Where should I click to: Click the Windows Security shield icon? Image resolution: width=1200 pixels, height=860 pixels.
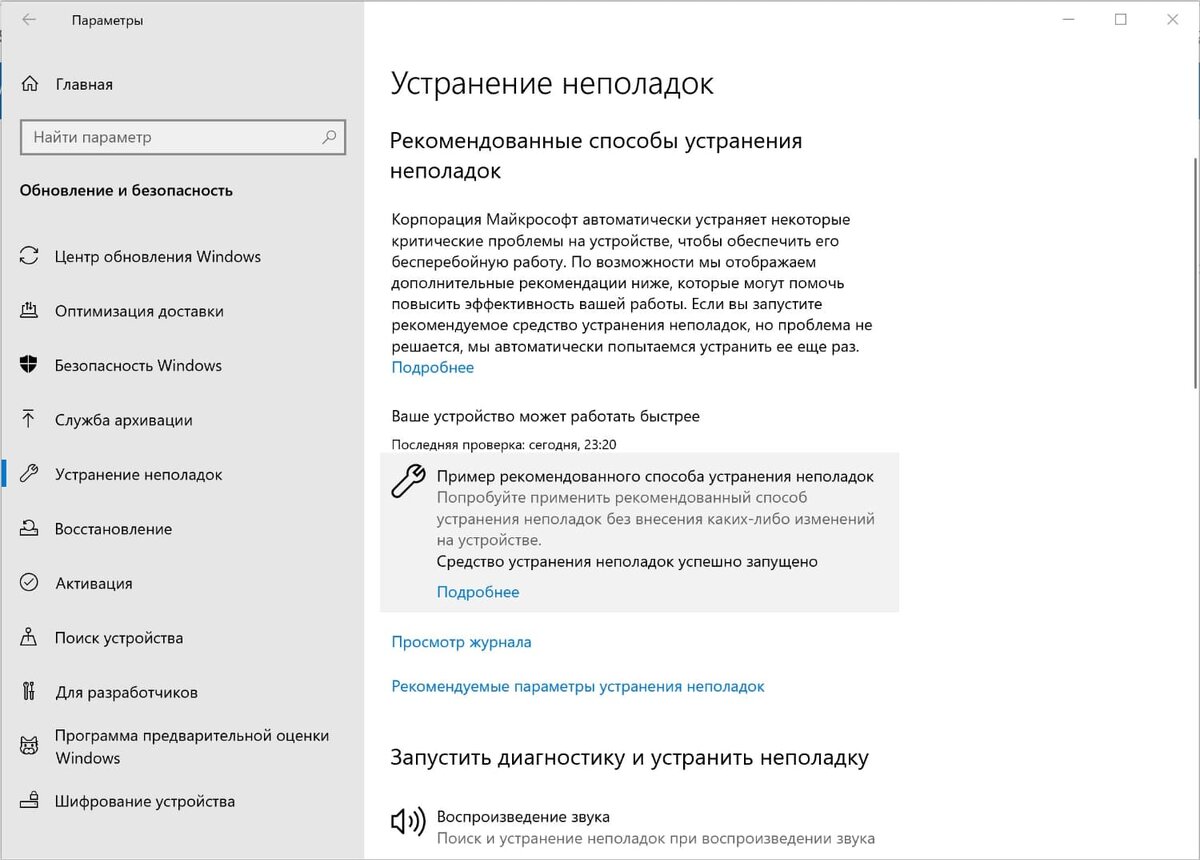pyautogui.click(x=29, y=365)
